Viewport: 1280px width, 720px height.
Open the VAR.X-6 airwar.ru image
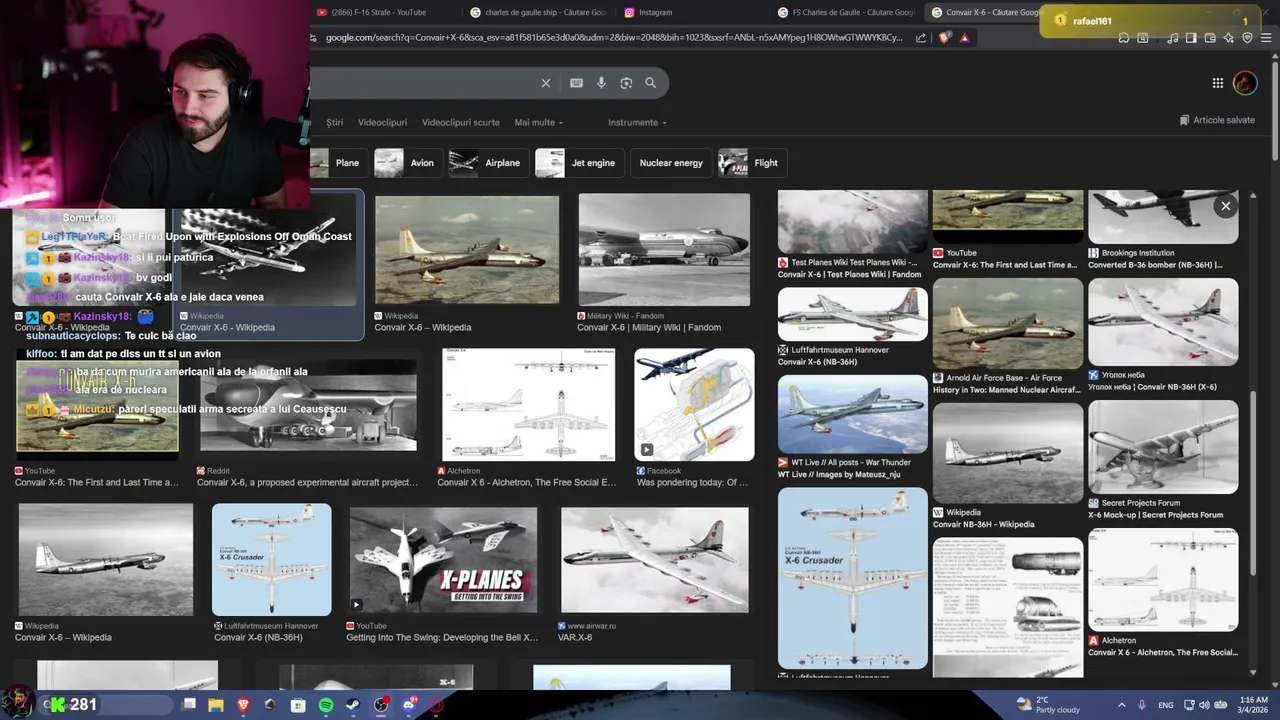(655, 560)
